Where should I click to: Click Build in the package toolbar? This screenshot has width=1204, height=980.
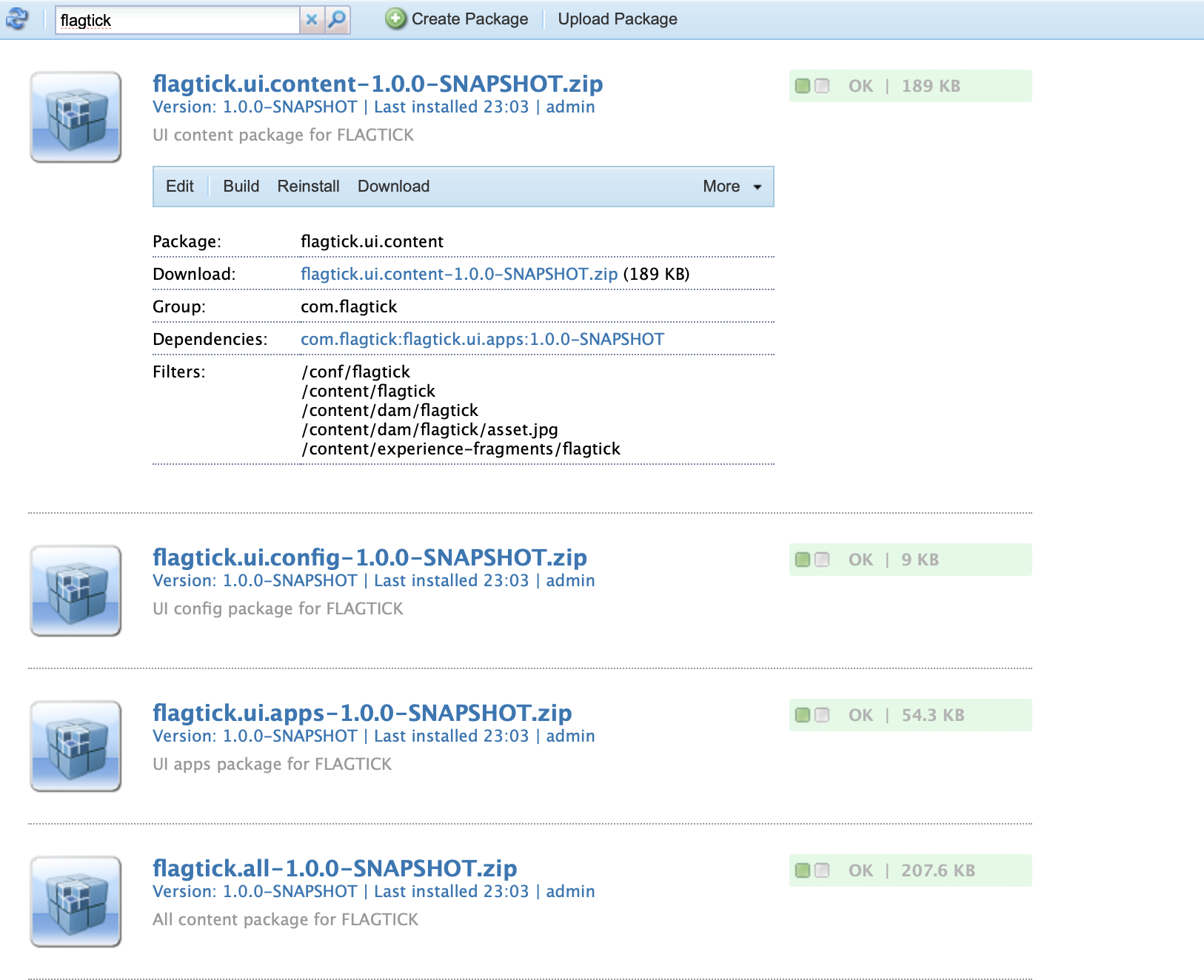241,187
